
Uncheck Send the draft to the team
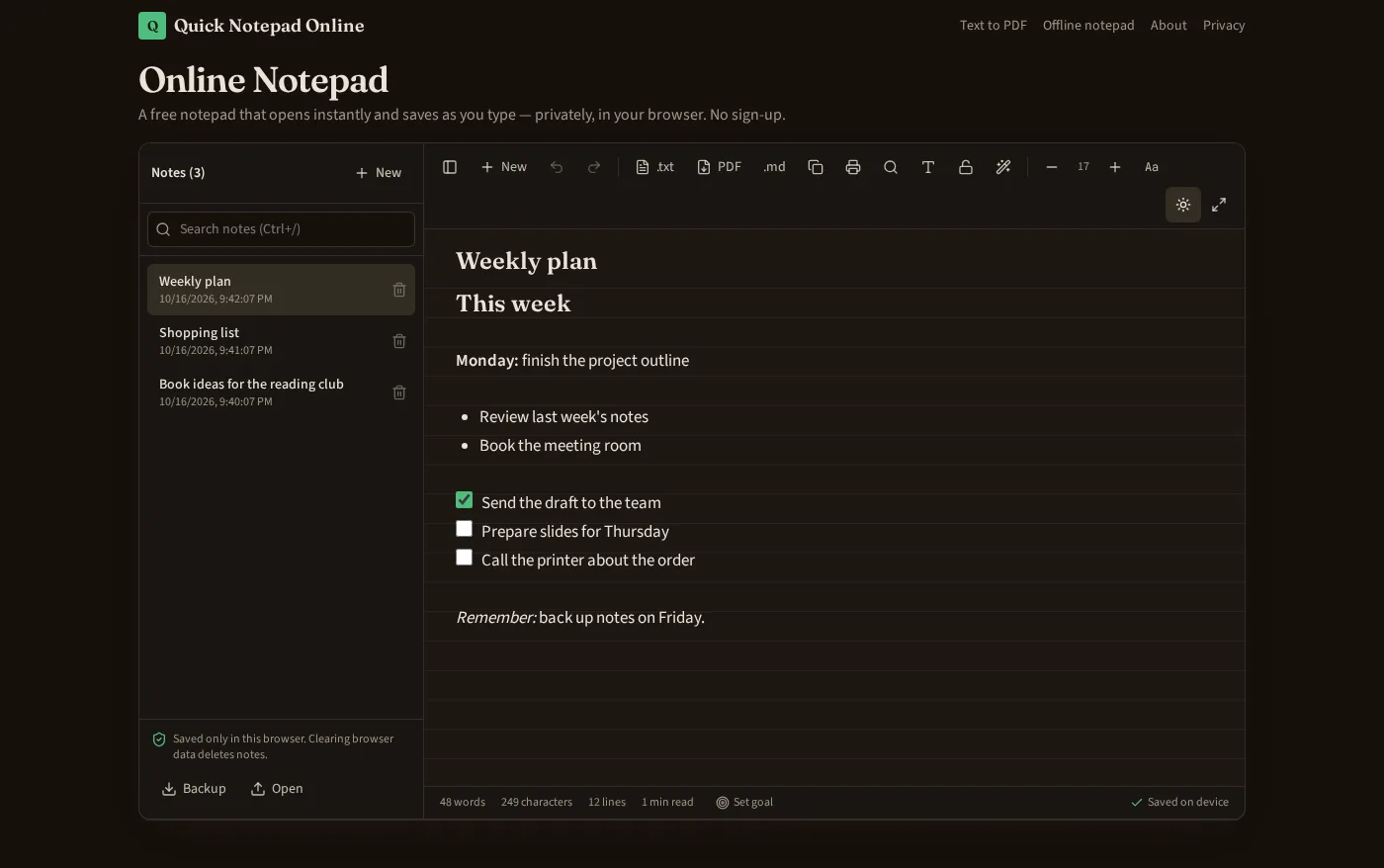click(x=464, y=500)
